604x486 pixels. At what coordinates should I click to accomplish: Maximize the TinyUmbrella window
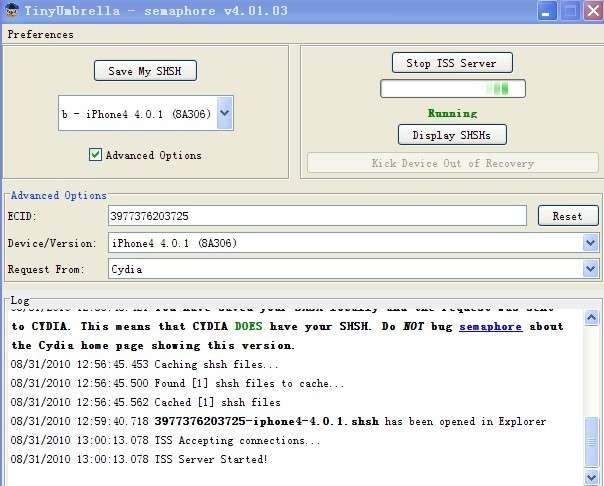[569, 11]
